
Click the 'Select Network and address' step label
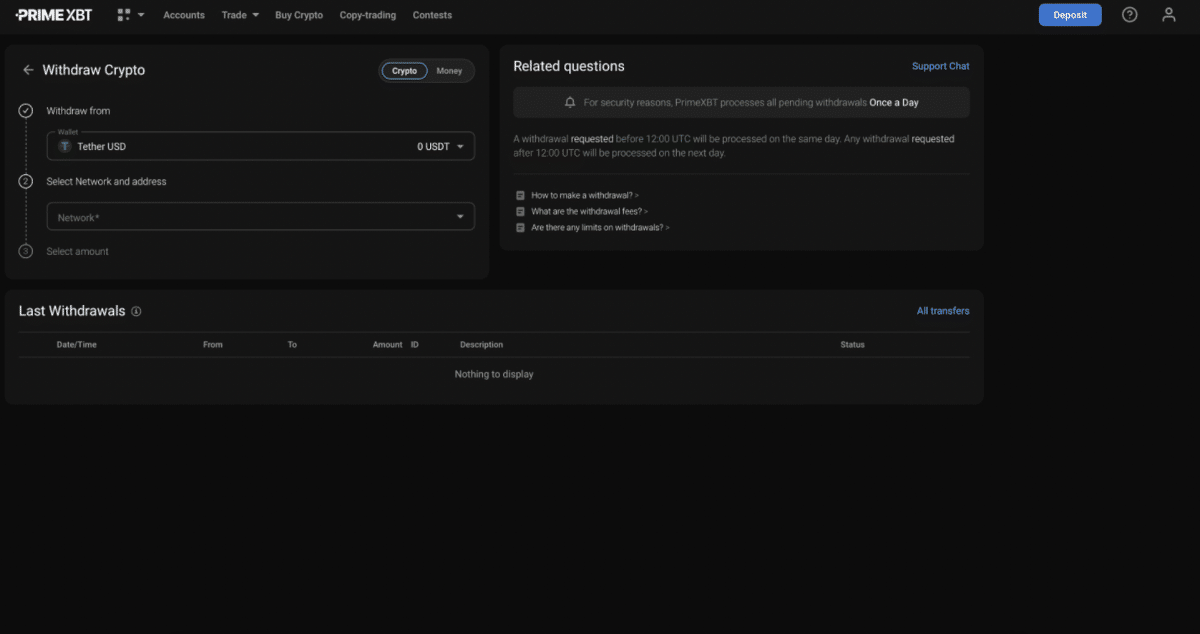coord(107,182)
